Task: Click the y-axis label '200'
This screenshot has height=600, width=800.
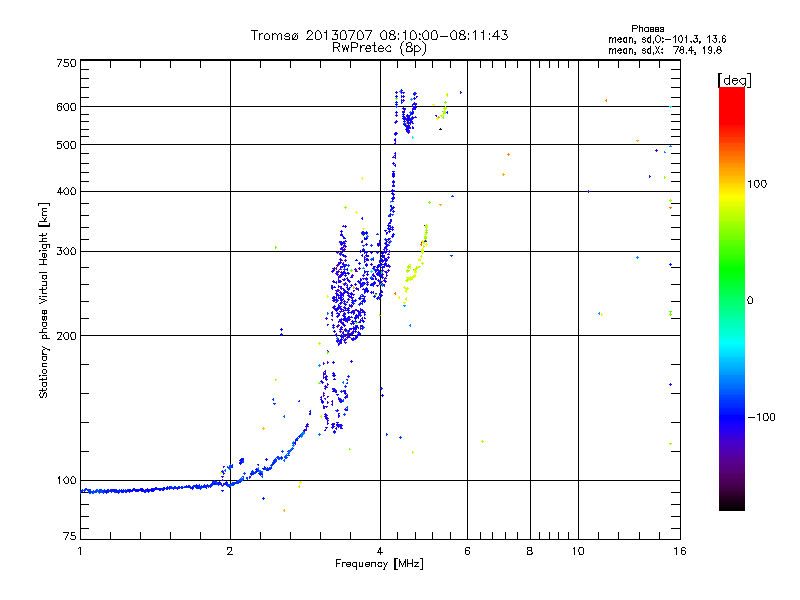Action: (67, 336)
